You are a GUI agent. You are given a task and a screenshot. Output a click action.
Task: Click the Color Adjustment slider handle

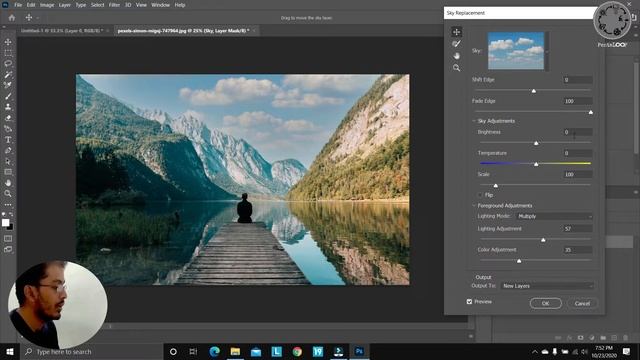(519, 260)
